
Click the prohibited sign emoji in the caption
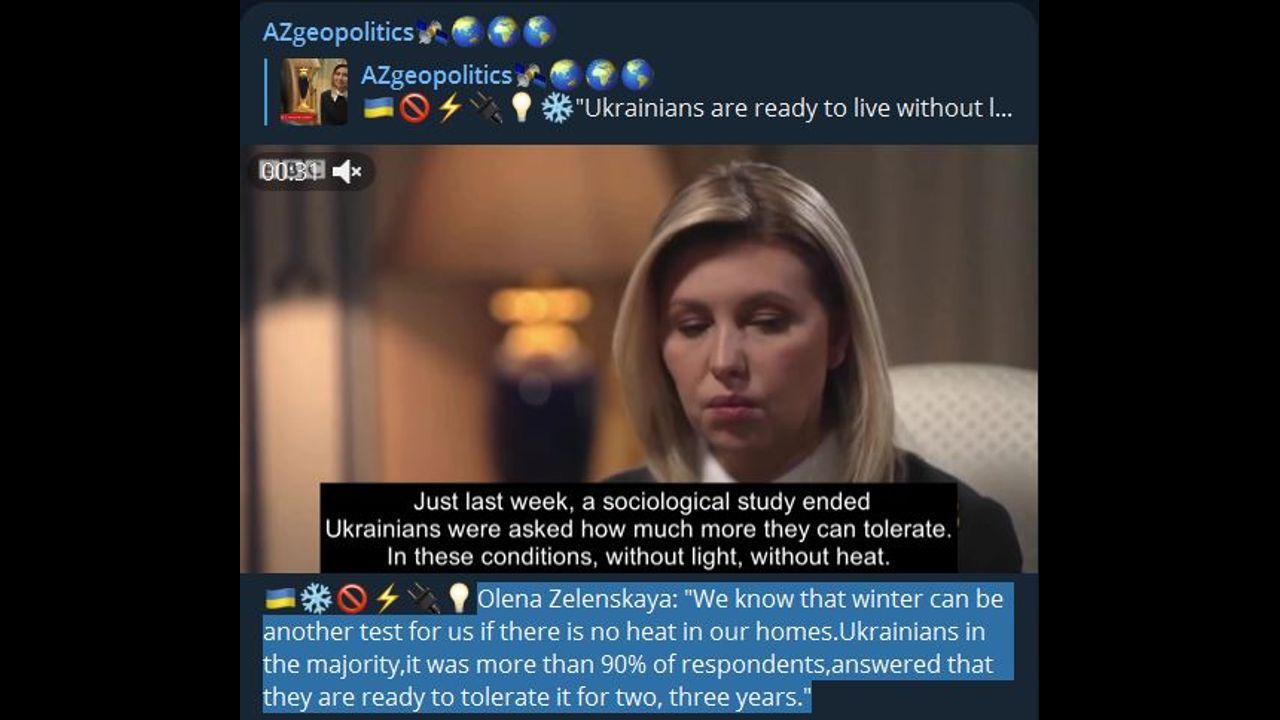click(352, 599)
